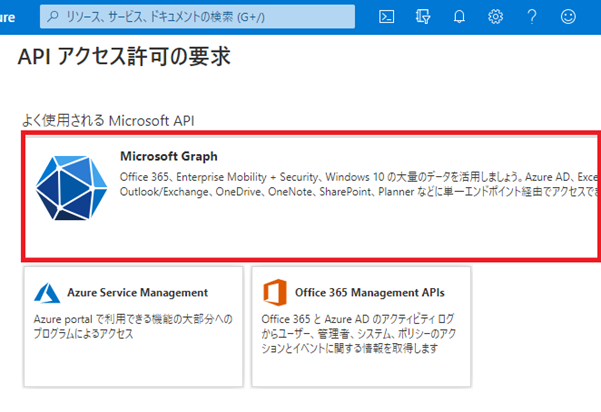Image resolution: width=601 pixels, height=412 pixels.
Task: Show notifications via the bell icon
Action: pyautogui.click(x=459, y=16)
